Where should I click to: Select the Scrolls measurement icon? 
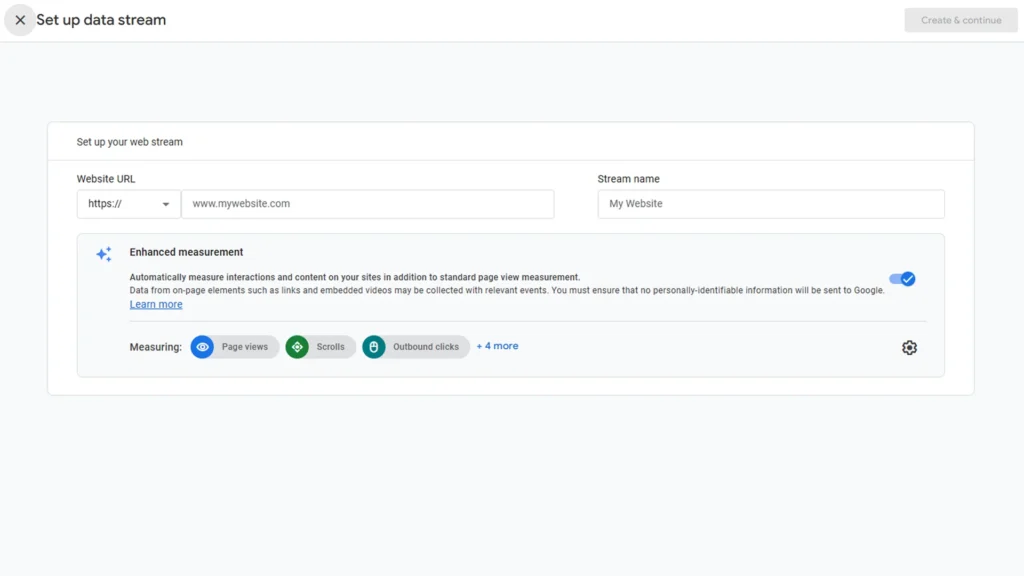coord(297,347)
